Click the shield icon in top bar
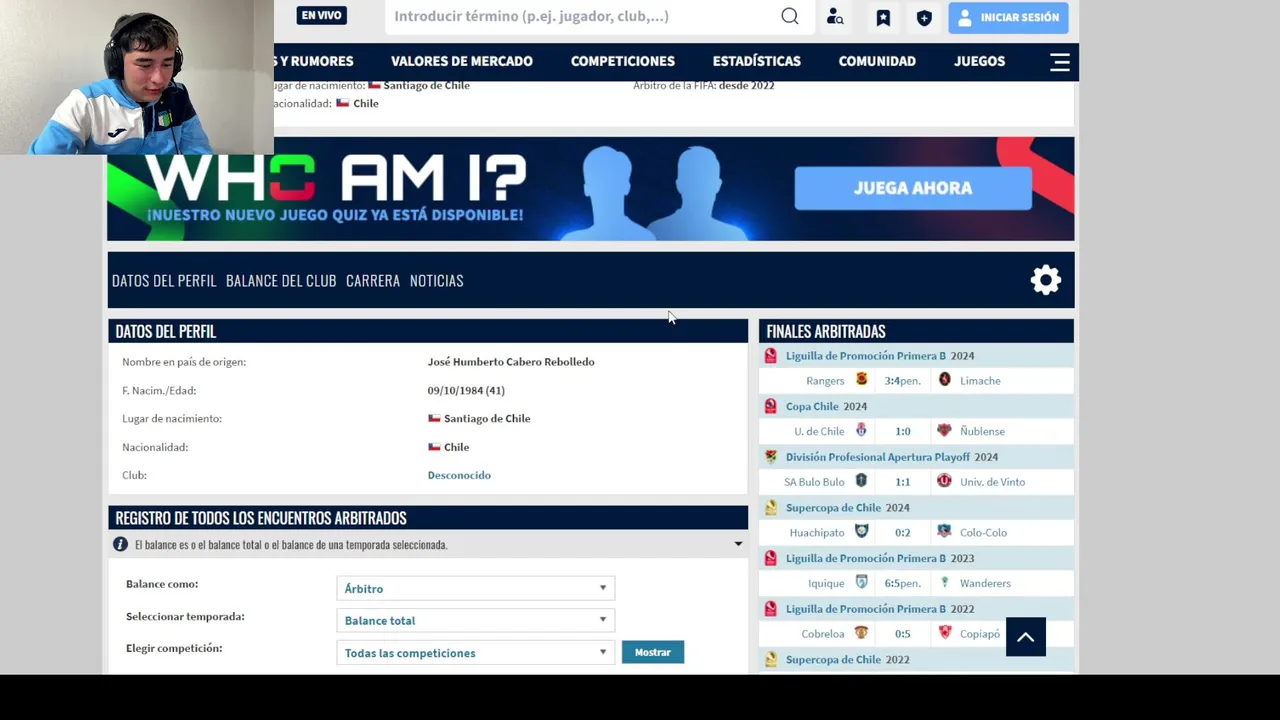 pyautogui.click(x=924, y=17)
